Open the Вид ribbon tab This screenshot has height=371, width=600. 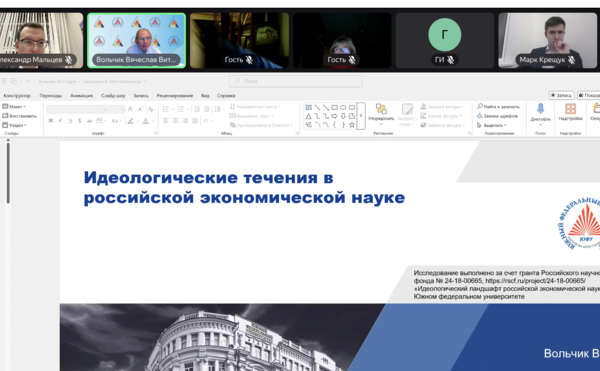[205, 96]
